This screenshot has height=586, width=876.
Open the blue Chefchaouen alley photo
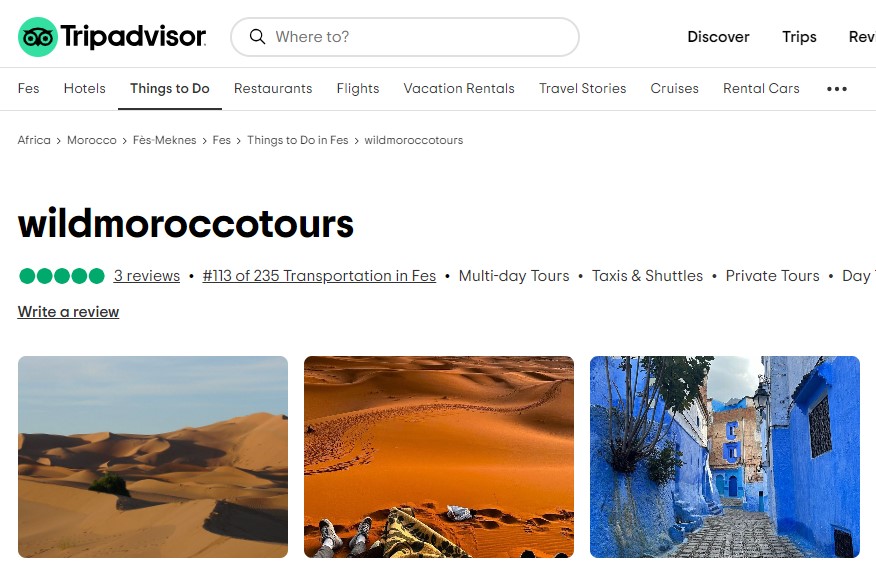tap(725, 457)
